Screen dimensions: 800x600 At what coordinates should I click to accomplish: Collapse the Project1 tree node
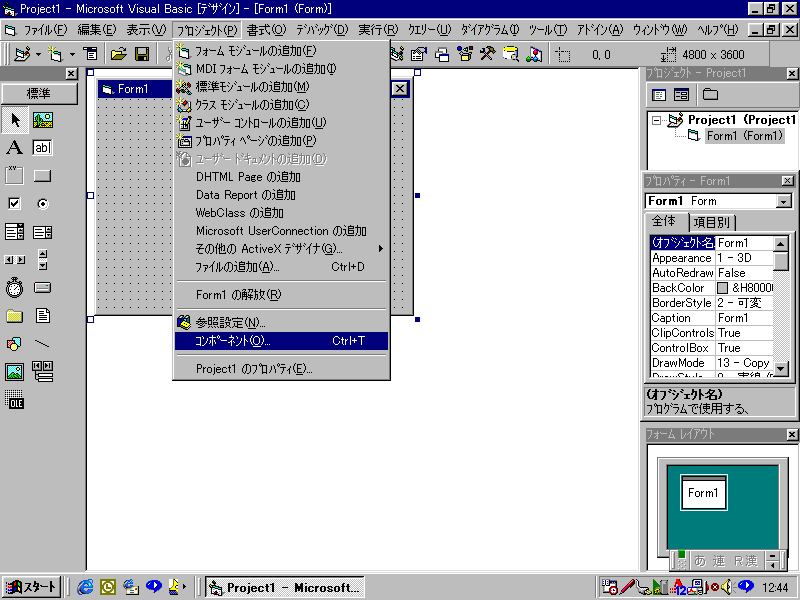coord(657,121)
